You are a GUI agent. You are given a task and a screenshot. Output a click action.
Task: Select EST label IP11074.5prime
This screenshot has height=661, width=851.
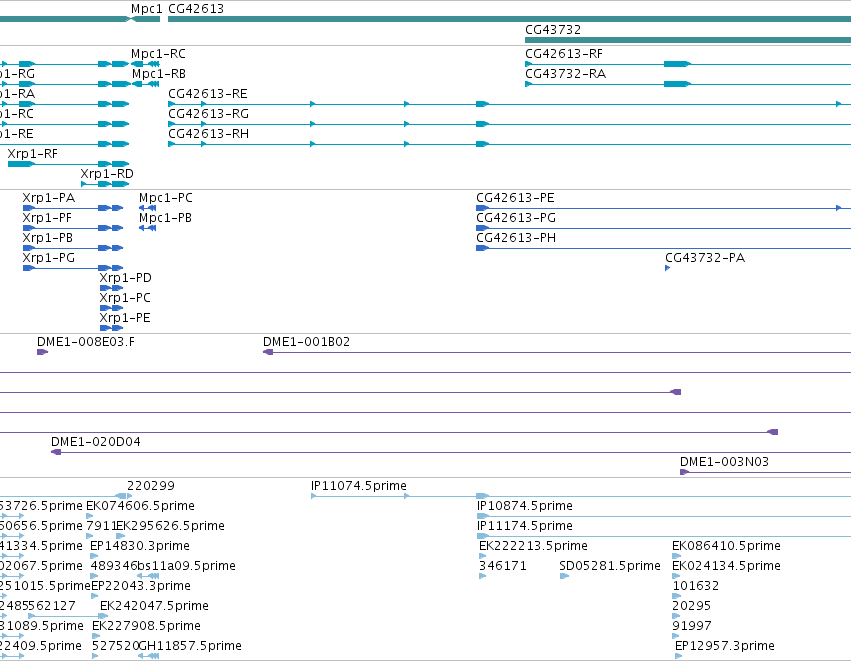359,486
